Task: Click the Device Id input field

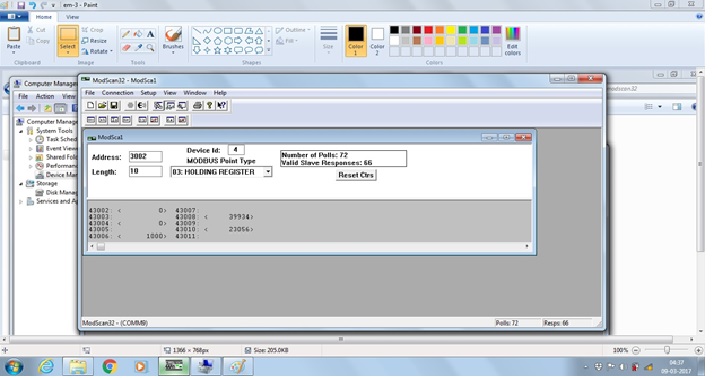Action: [236, 150]
